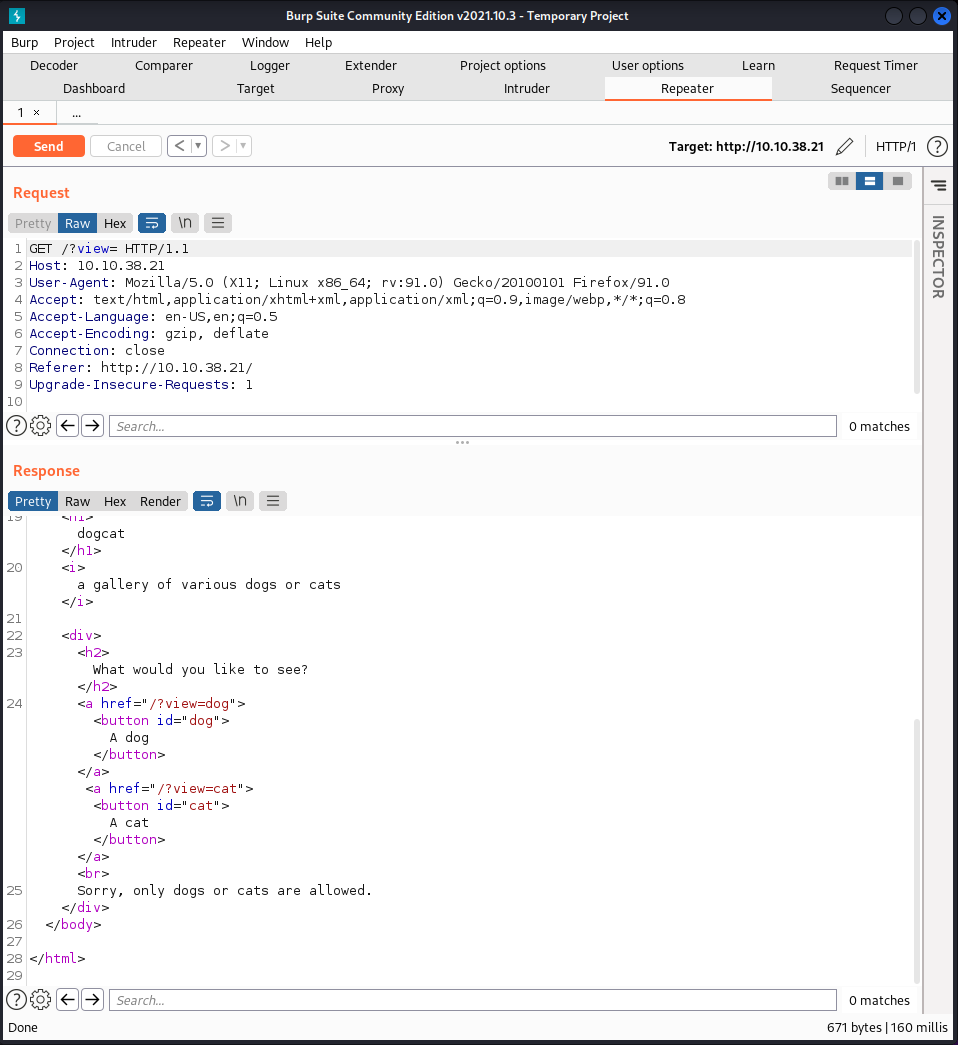The image size is (958, 1045).
Task: Open Request search help icon
Action: [x=17, y=425]
